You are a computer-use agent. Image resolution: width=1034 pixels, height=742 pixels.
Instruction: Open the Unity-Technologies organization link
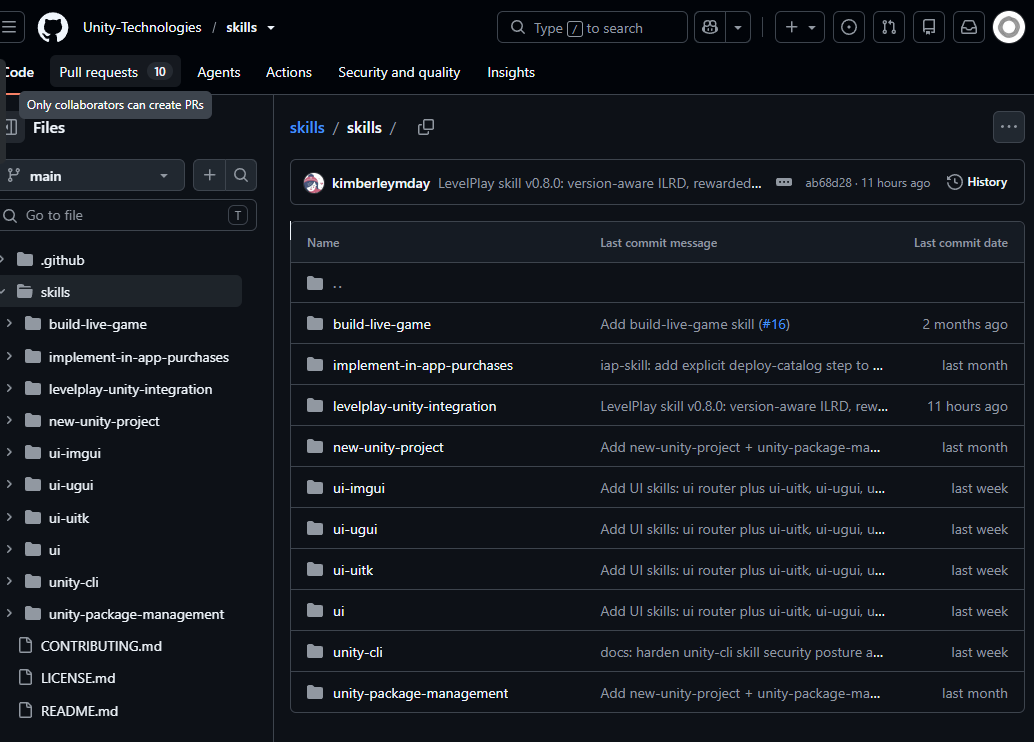[x=142, y=28]
